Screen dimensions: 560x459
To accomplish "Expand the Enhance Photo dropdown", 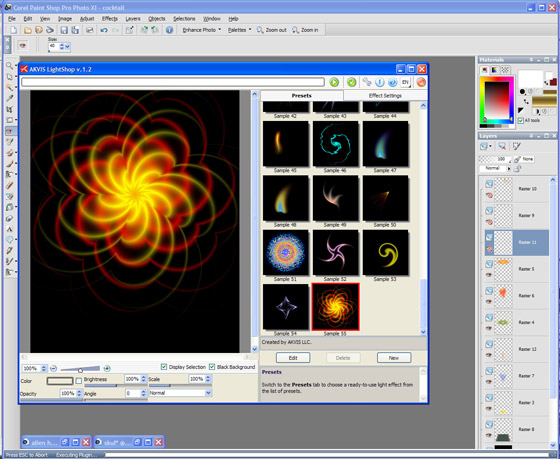I will pyautogui.click(x=202, y=30).
